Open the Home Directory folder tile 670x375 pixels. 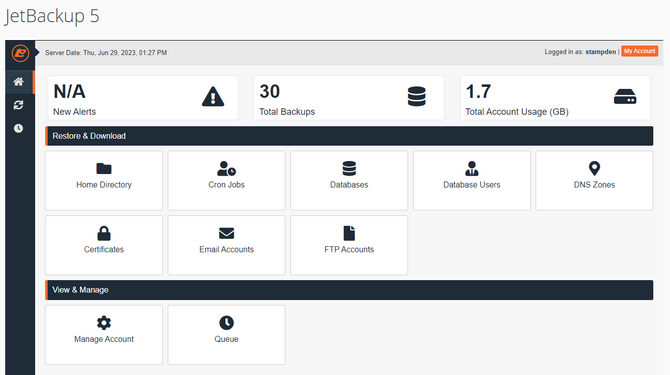[104, 180]
